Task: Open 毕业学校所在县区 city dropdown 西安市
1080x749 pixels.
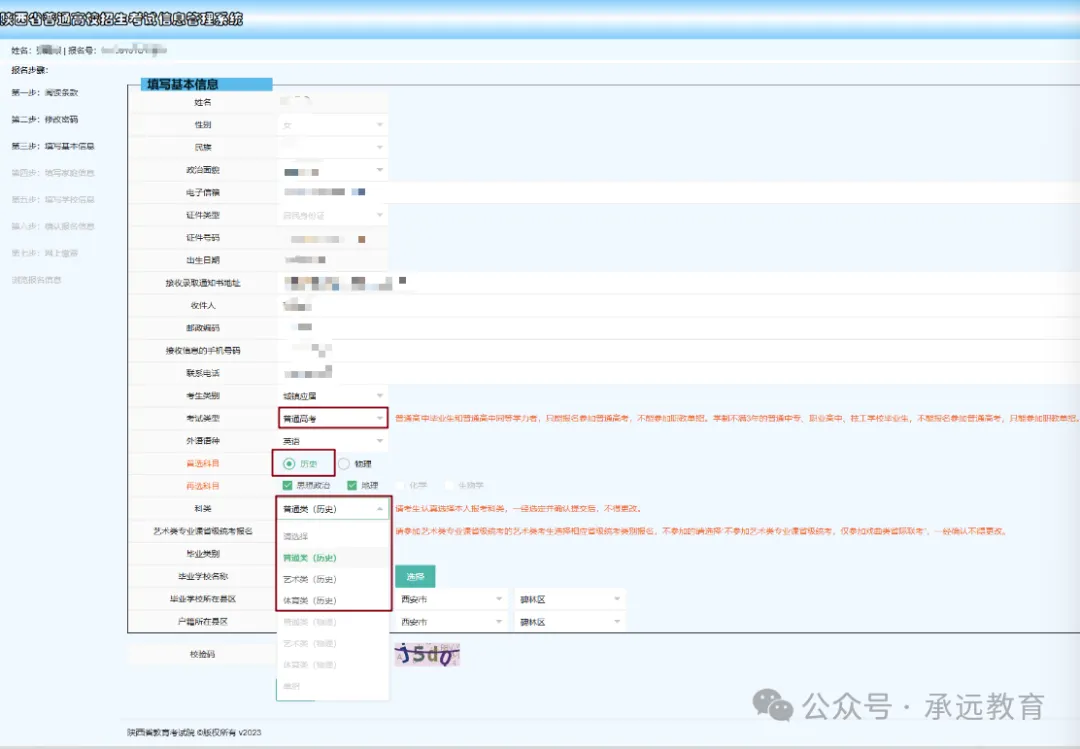Action: click(x=452, y=599)
